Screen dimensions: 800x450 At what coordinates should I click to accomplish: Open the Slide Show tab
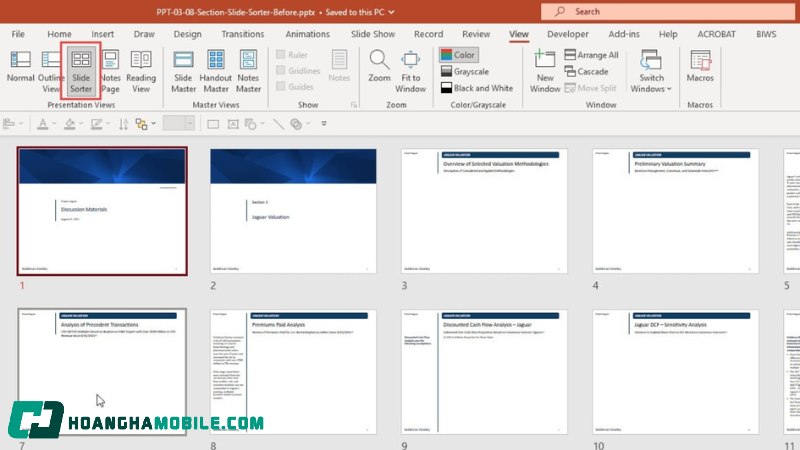[x=372, y=34]
